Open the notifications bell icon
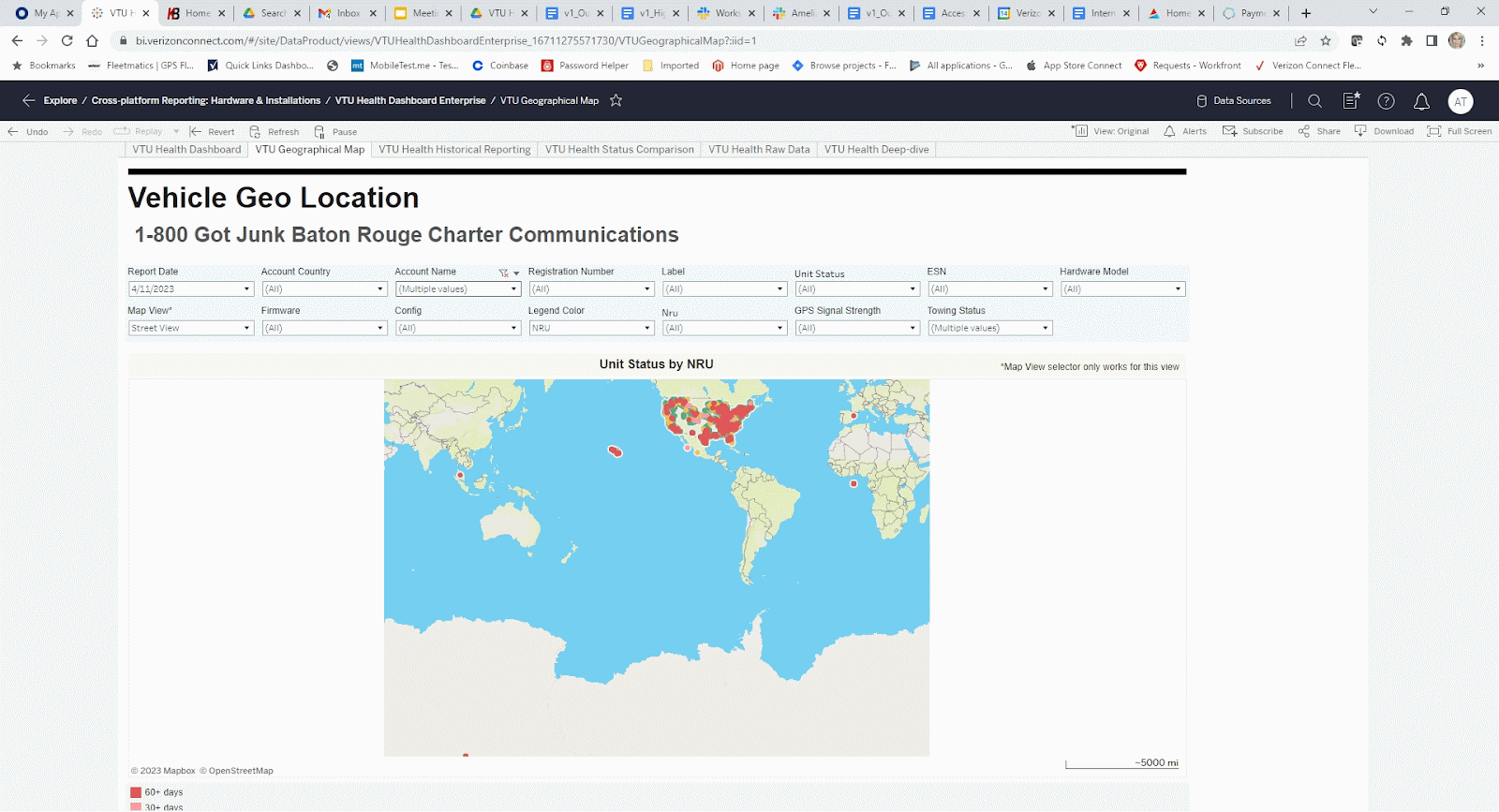This screenshot has width=1499, height=812. pyautogui.click(x=1421, y=101)
